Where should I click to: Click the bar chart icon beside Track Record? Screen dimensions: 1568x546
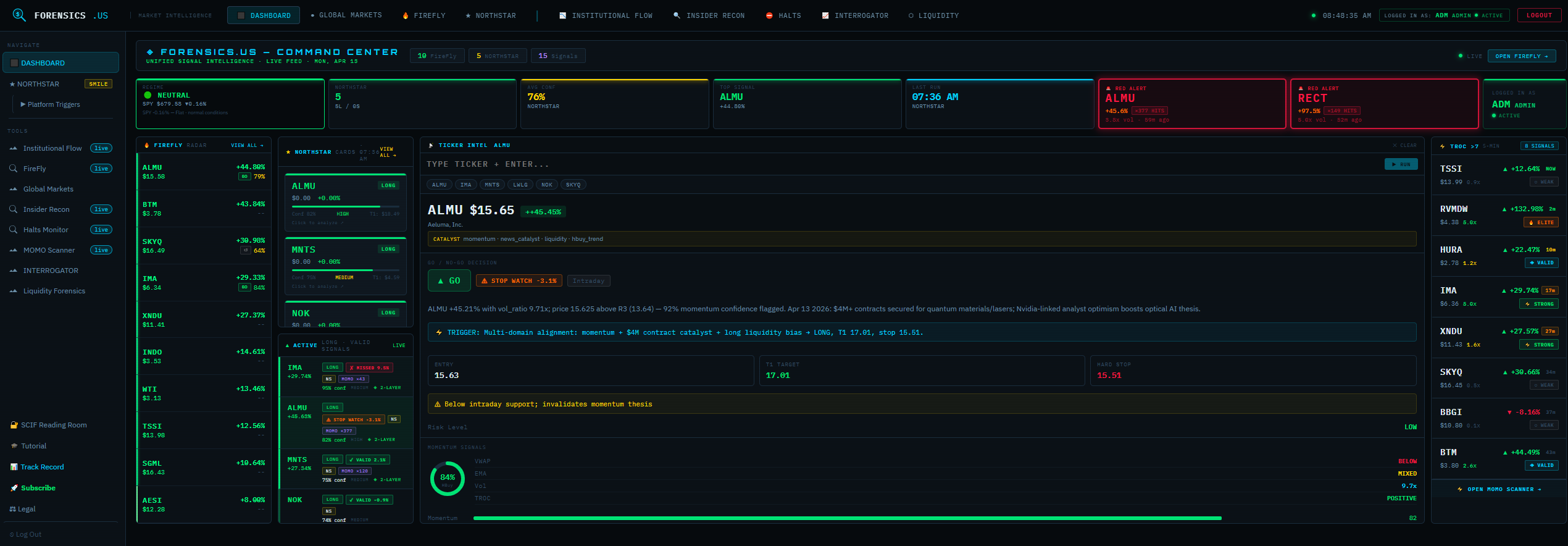click(14, 467)
